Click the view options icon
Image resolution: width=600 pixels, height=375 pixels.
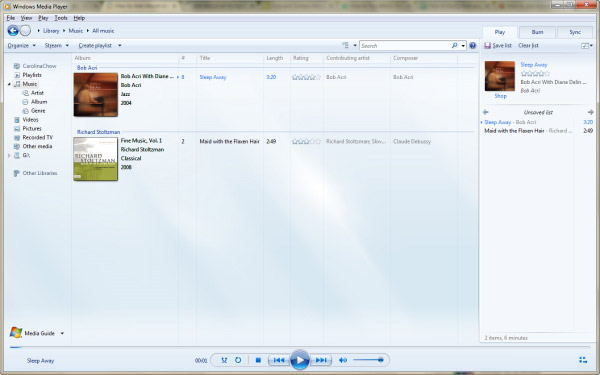(346, 46)
